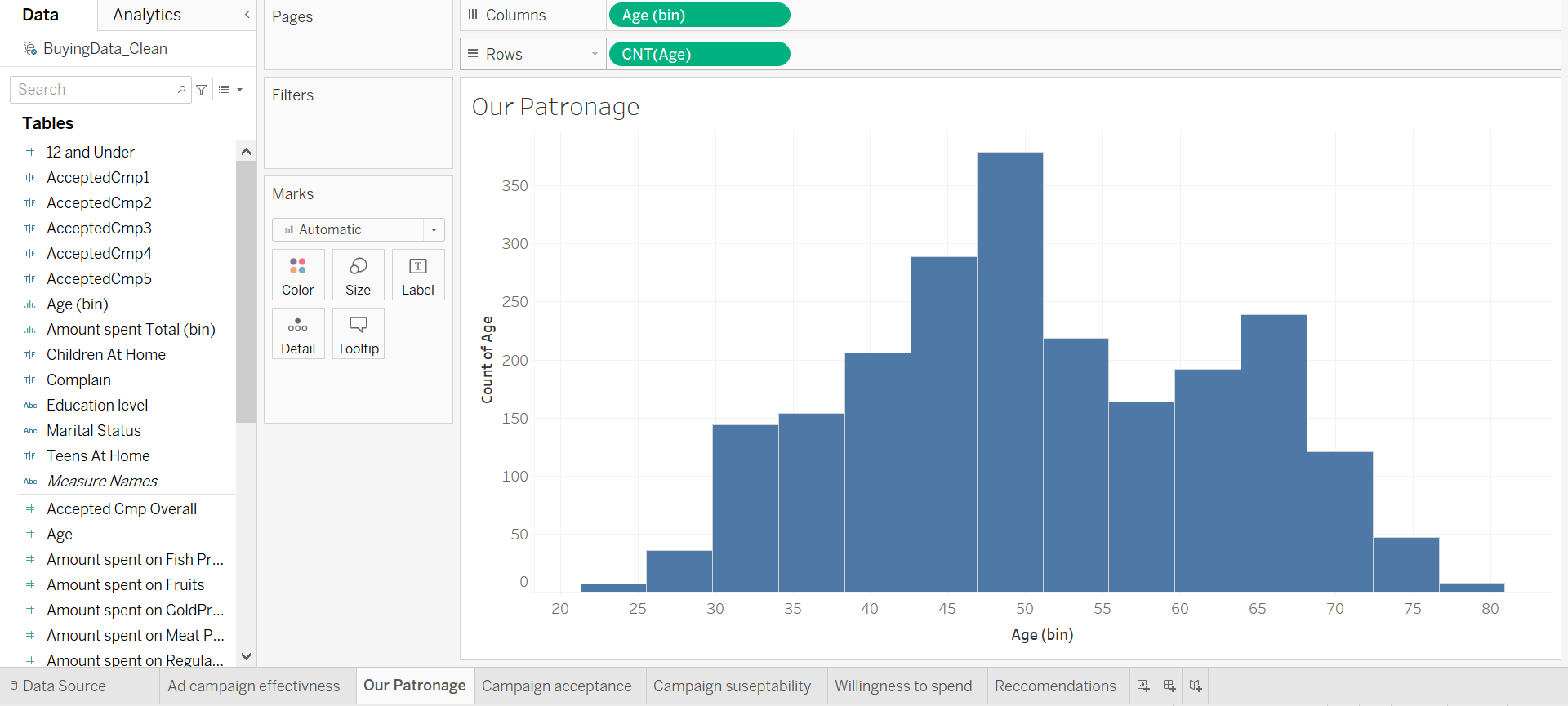Click the BuyingData_Clean data source icon
The height and width of the screenshot is (706, 1568).
pyautogui.click(x=30, y=49)
